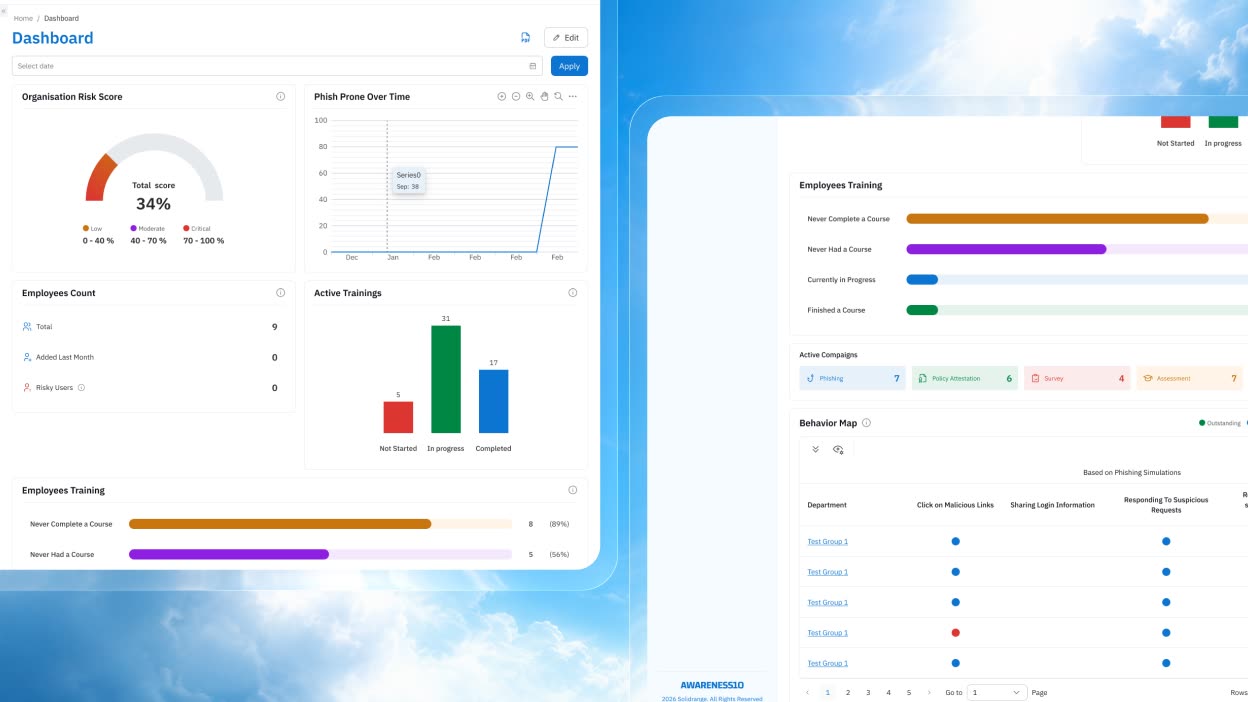Click Responding To Suspicious Requests header
This screenshot has height=702, width=1248.
(x=1166, y=505)
